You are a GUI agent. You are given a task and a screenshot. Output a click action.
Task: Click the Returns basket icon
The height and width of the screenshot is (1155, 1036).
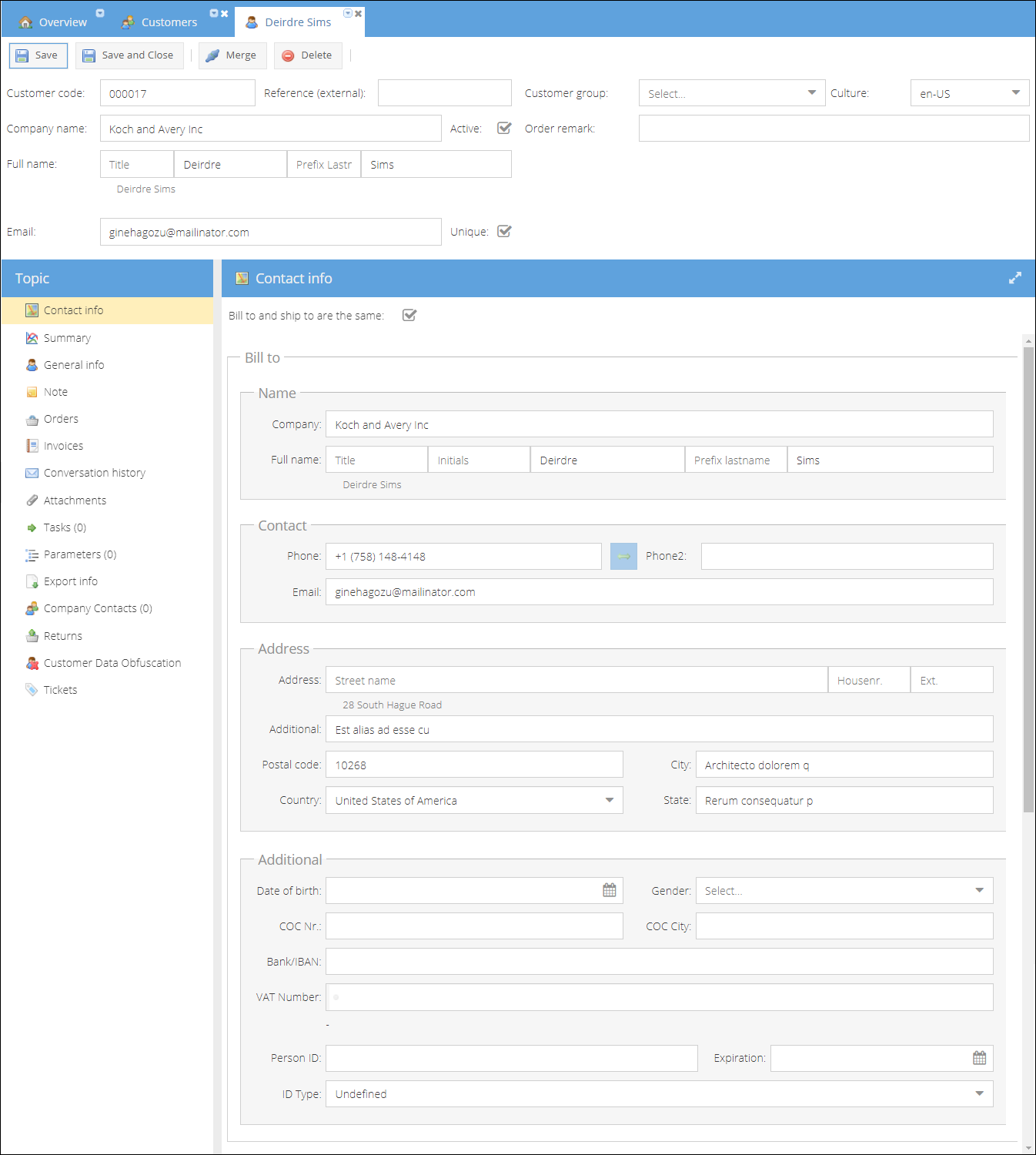point(32,636)
